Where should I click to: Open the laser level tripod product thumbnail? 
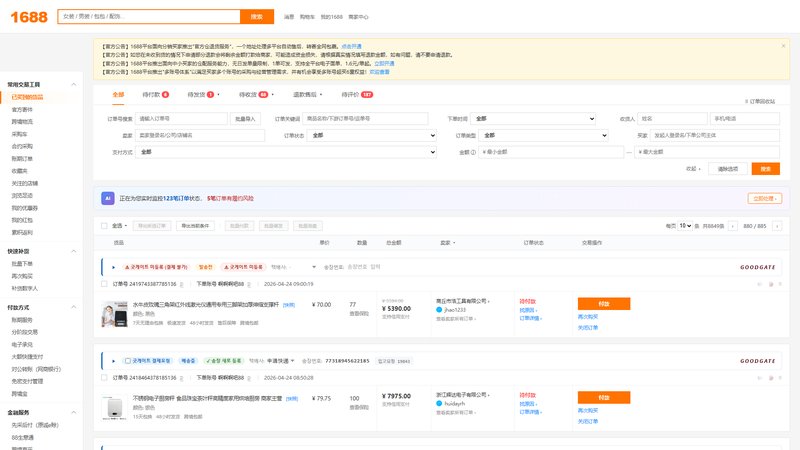point(114,314)
